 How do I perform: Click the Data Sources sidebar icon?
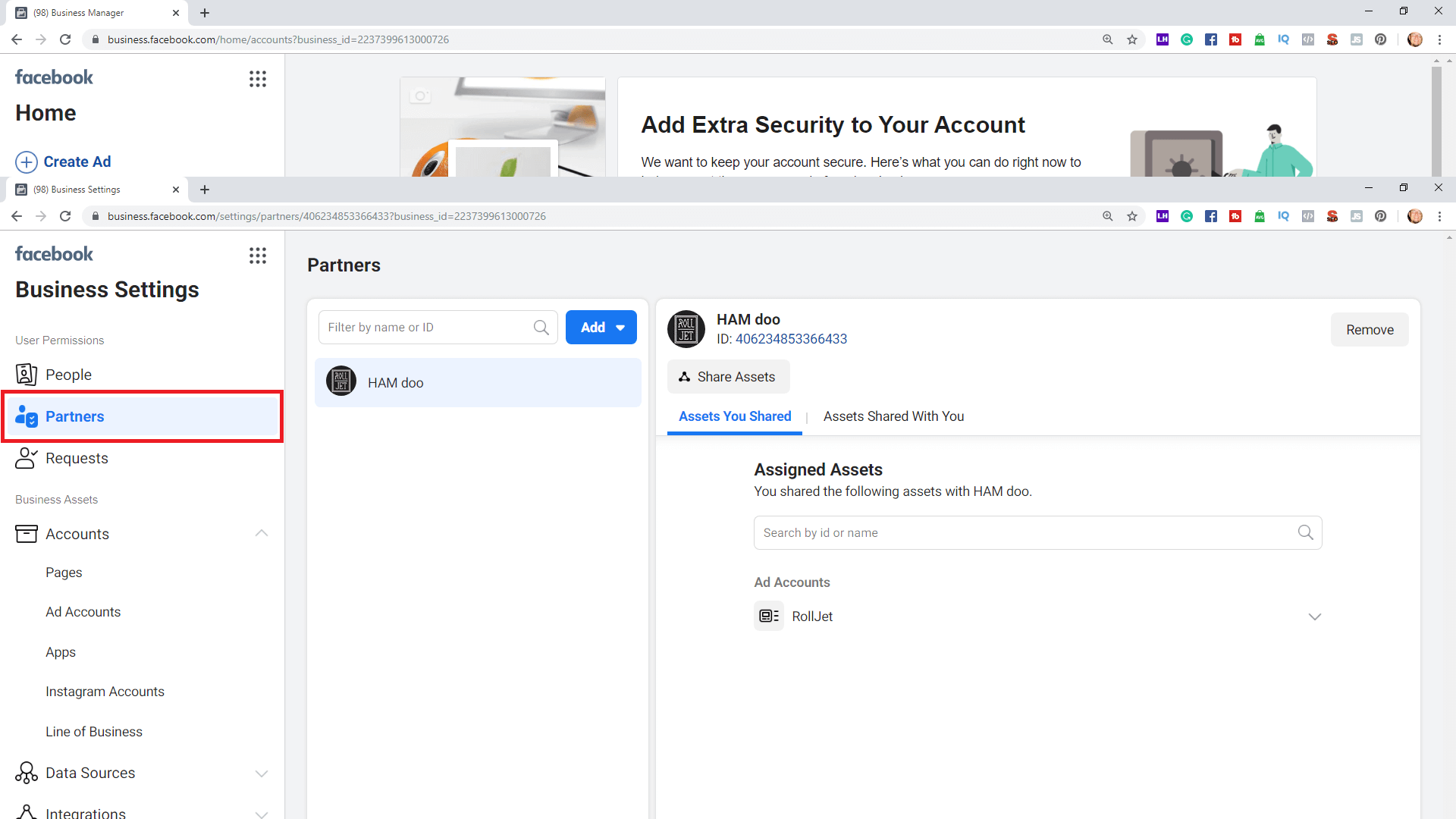click(x=26, y=773)
